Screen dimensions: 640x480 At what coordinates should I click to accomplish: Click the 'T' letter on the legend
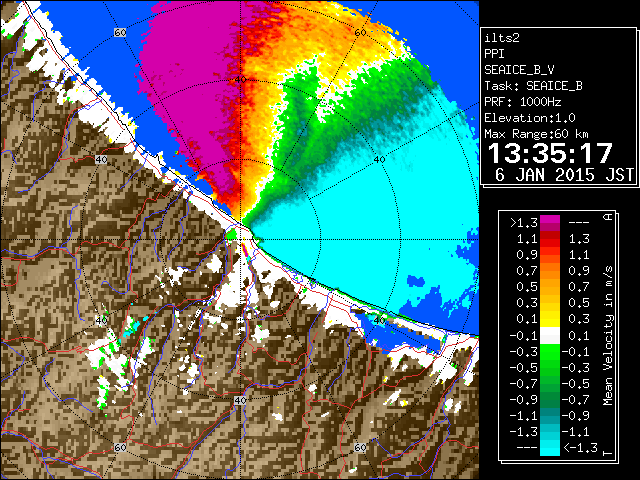tap(609, 453)
